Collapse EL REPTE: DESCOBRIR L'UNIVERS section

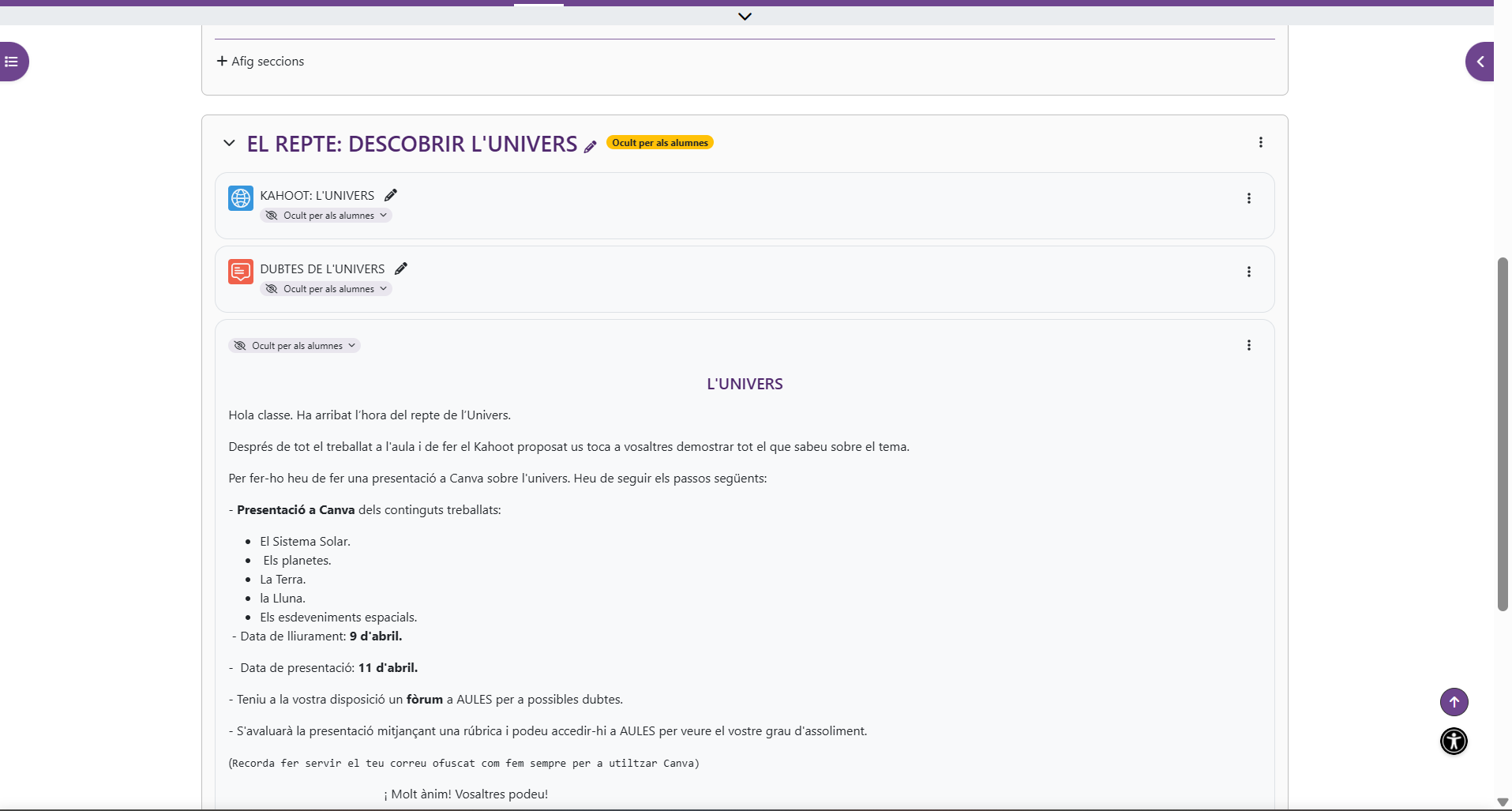click(x=229, y=143)
